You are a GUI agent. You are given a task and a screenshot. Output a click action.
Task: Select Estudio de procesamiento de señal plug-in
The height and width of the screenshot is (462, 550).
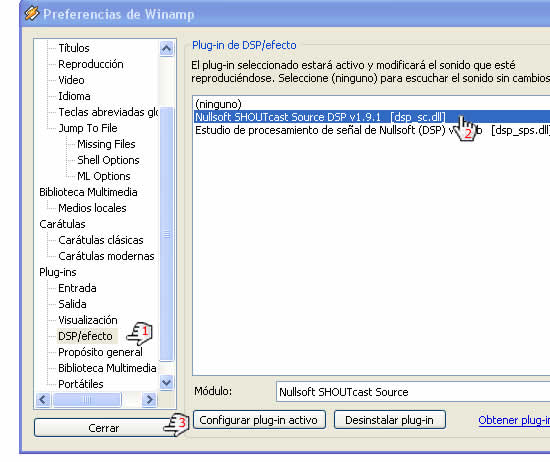pos(372,130)
